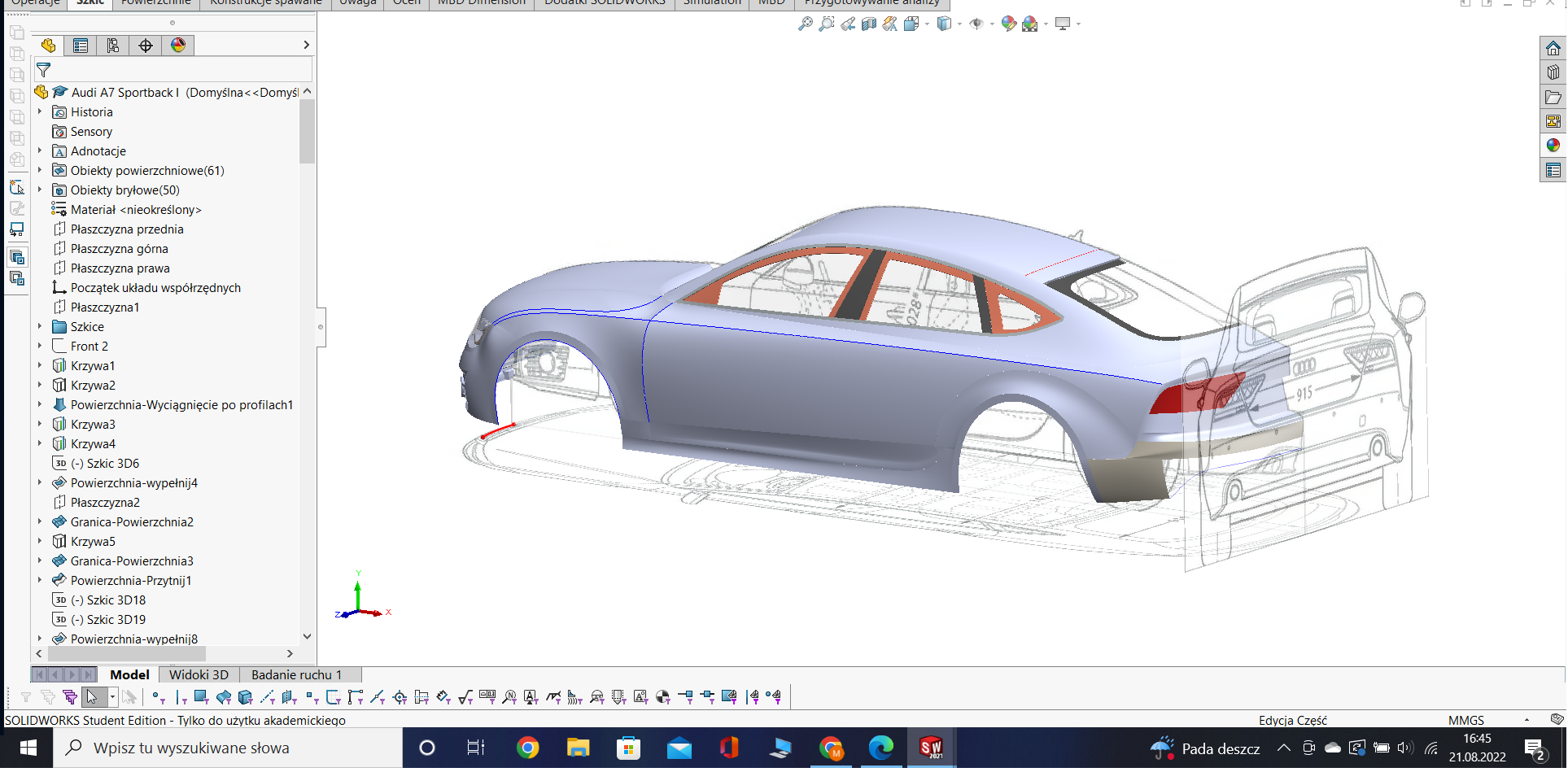
Task: Open the Display Style dropdown arrow
Action: click(x=959, y=24)
